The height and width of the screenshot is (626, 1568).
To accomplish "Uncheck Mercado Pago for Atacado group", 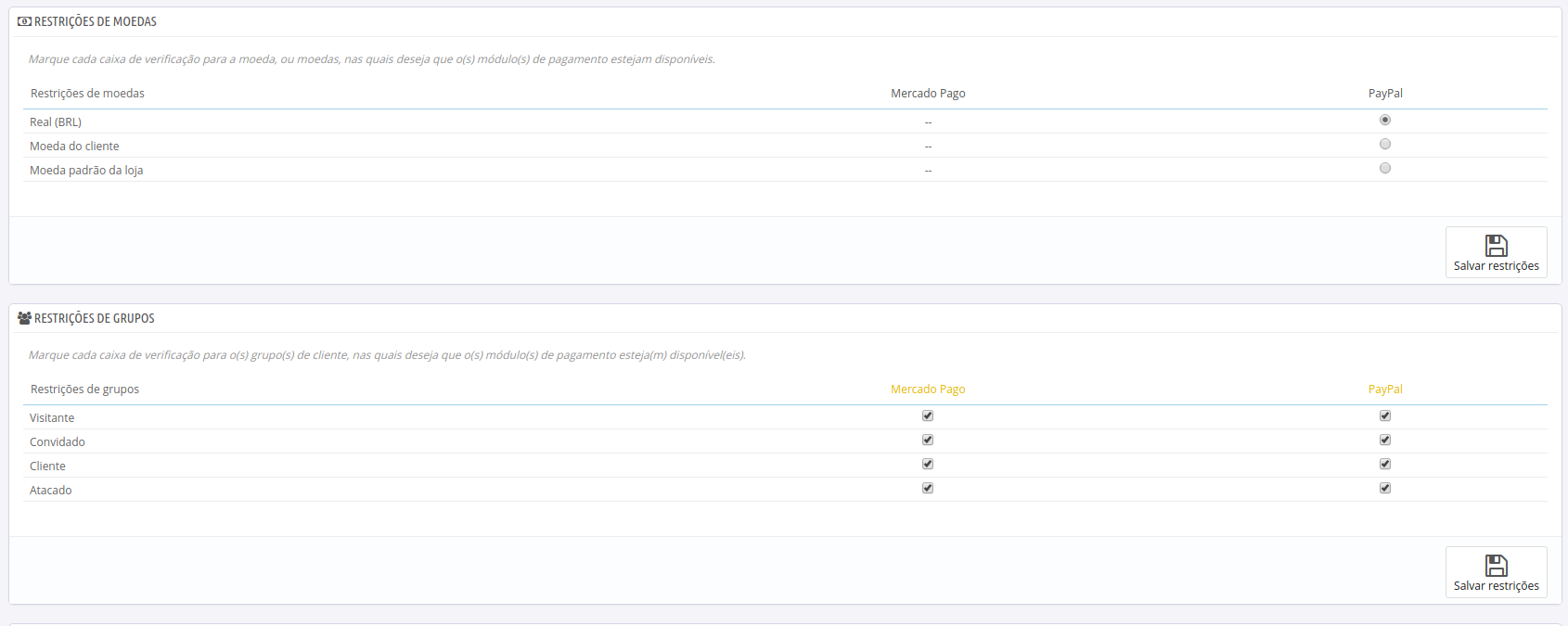I will [928, 488].
